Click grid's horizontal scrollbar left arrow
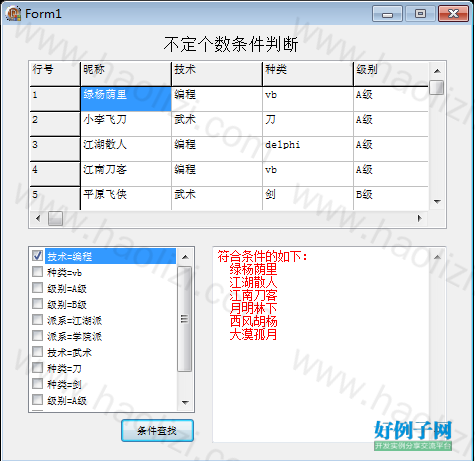 pos(38,218)
